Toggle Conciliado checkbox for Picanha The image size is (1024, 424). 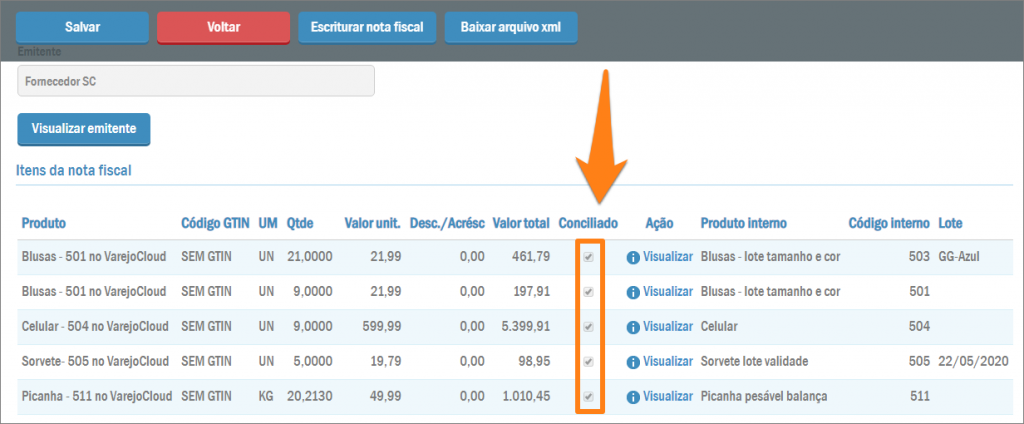589,397
